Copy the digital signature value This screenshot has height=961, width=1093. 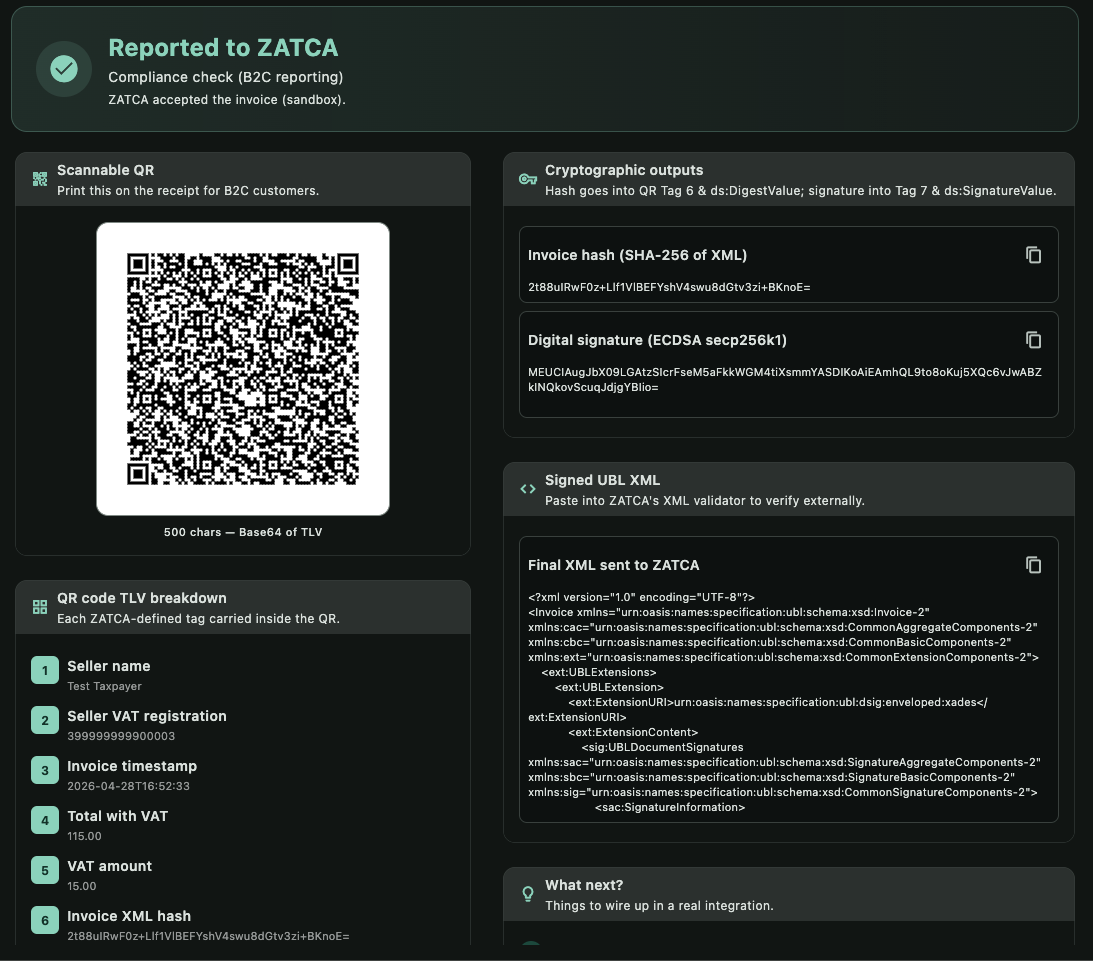1033,340
